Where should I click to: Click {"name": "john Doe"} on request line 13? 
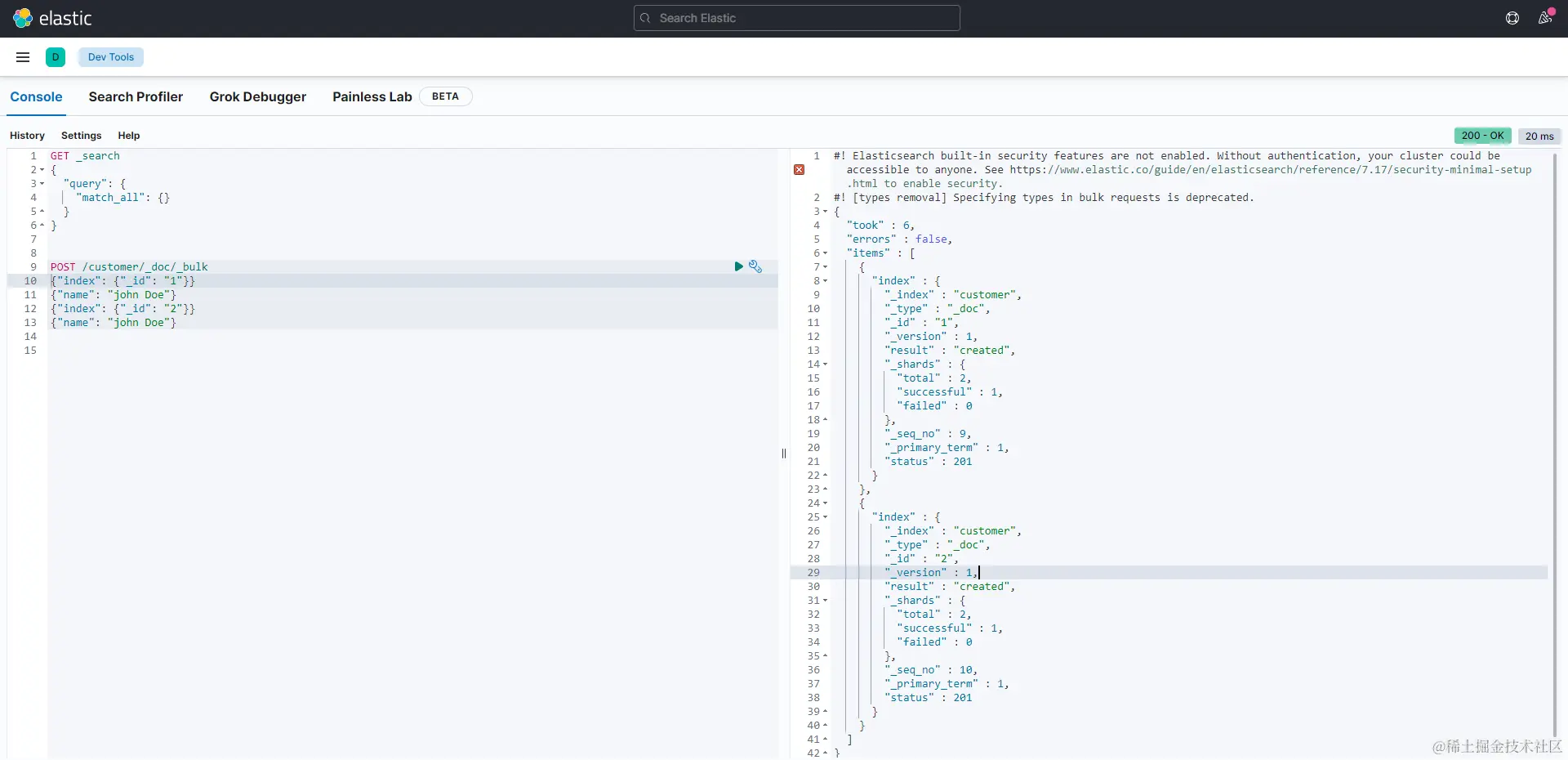point(114,323)
